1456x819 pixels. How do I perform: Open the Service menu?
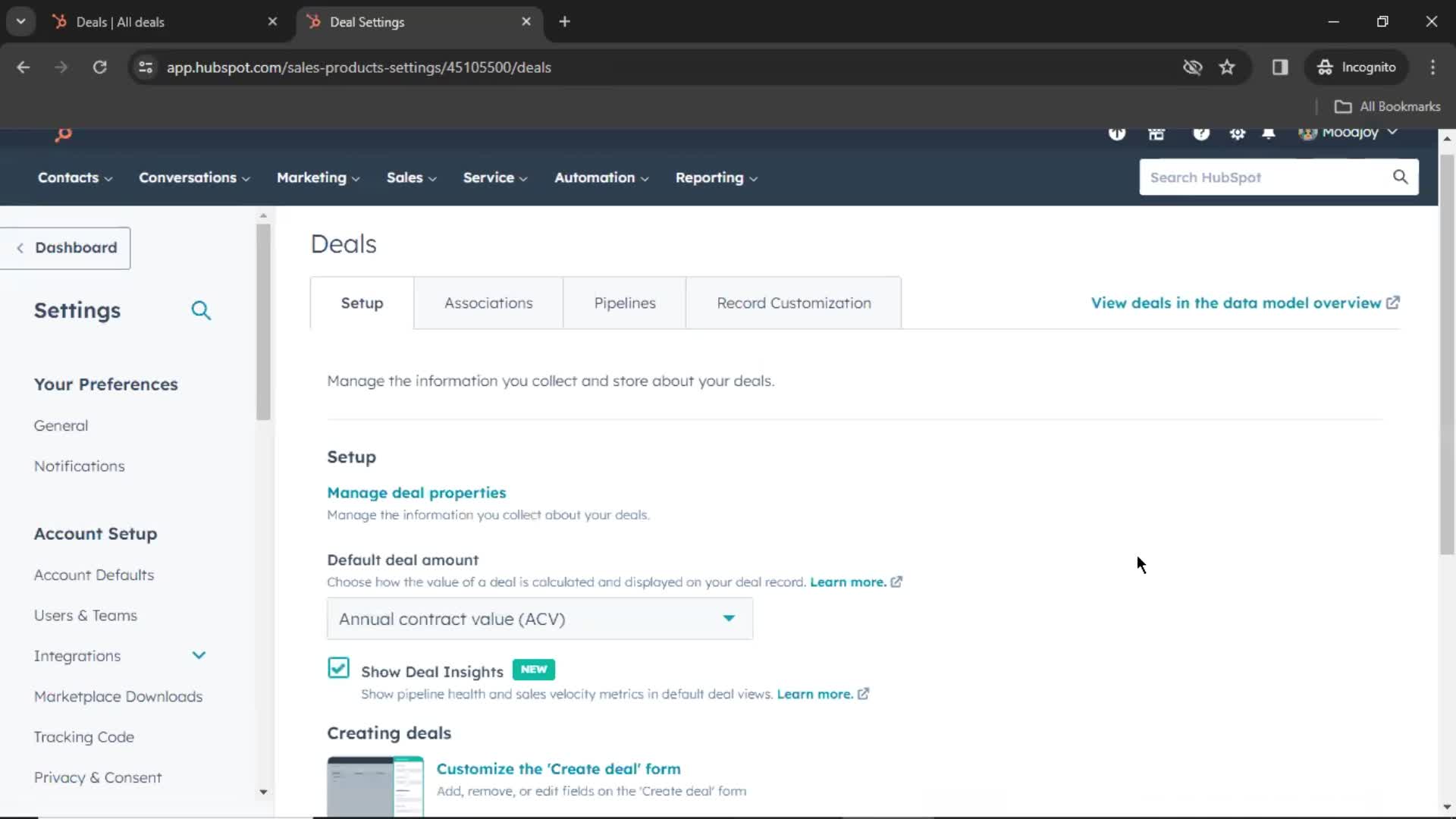coord(495,177)
